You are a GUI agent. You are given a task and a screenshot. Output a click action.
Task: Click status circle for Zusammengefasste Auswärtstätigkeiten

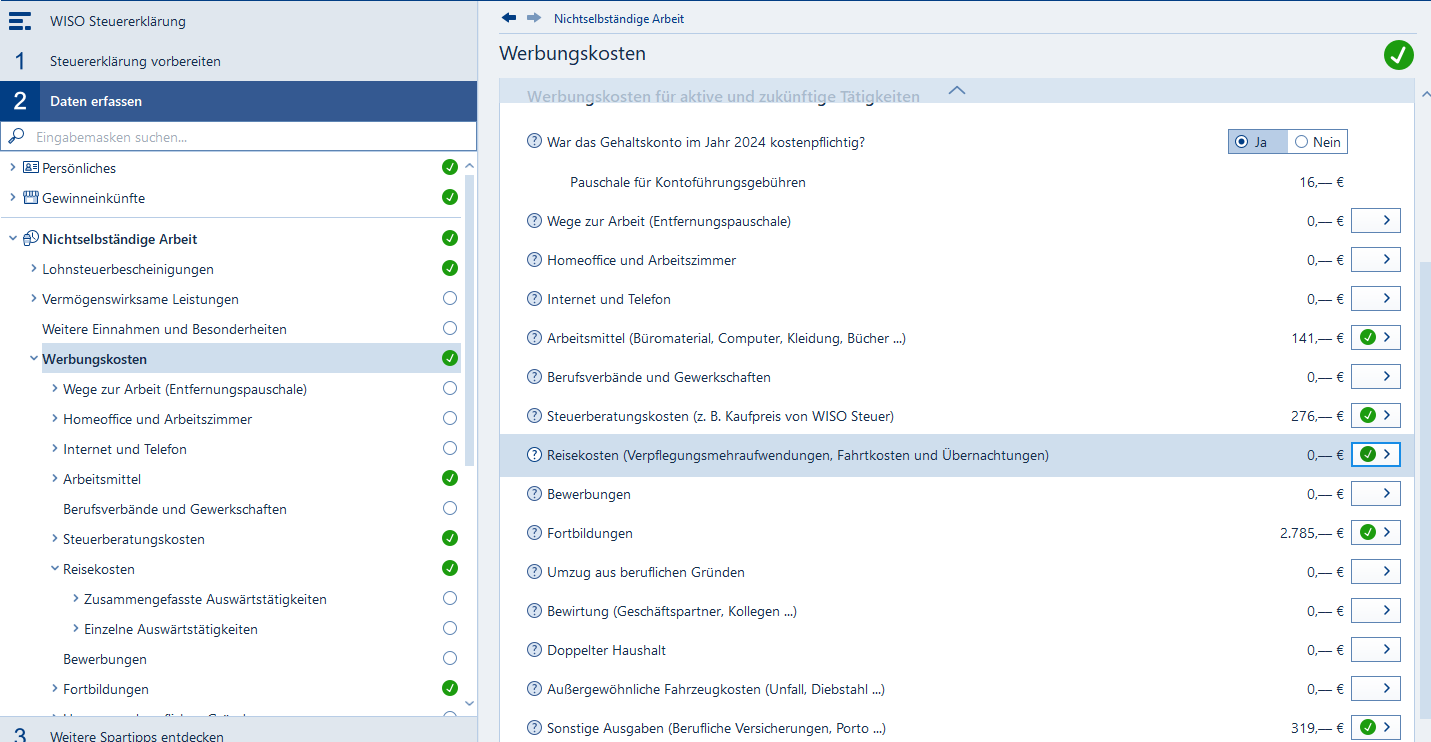450,598
